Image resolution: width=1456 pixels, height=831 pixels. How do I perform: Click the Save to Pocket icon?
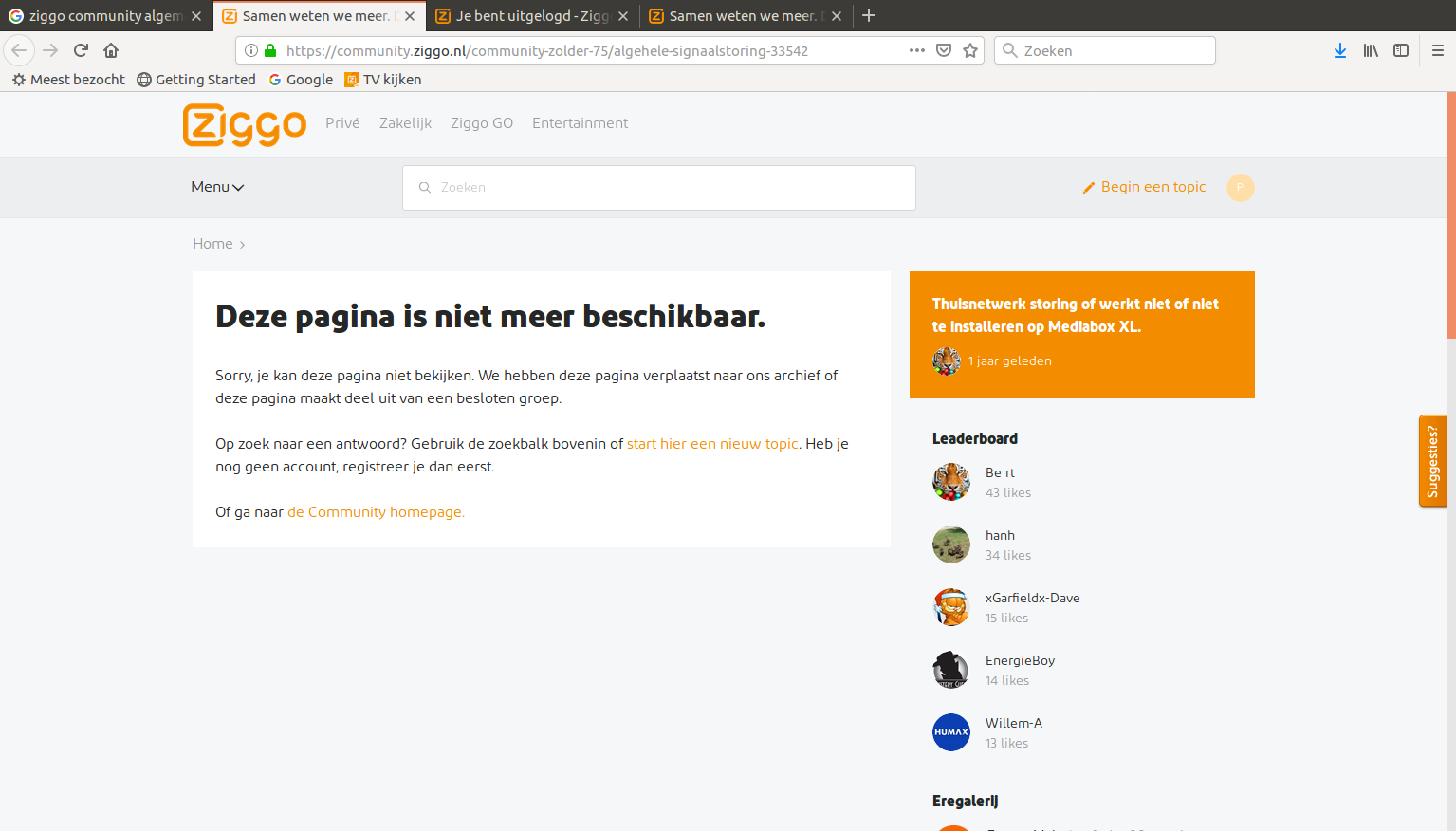944,50
